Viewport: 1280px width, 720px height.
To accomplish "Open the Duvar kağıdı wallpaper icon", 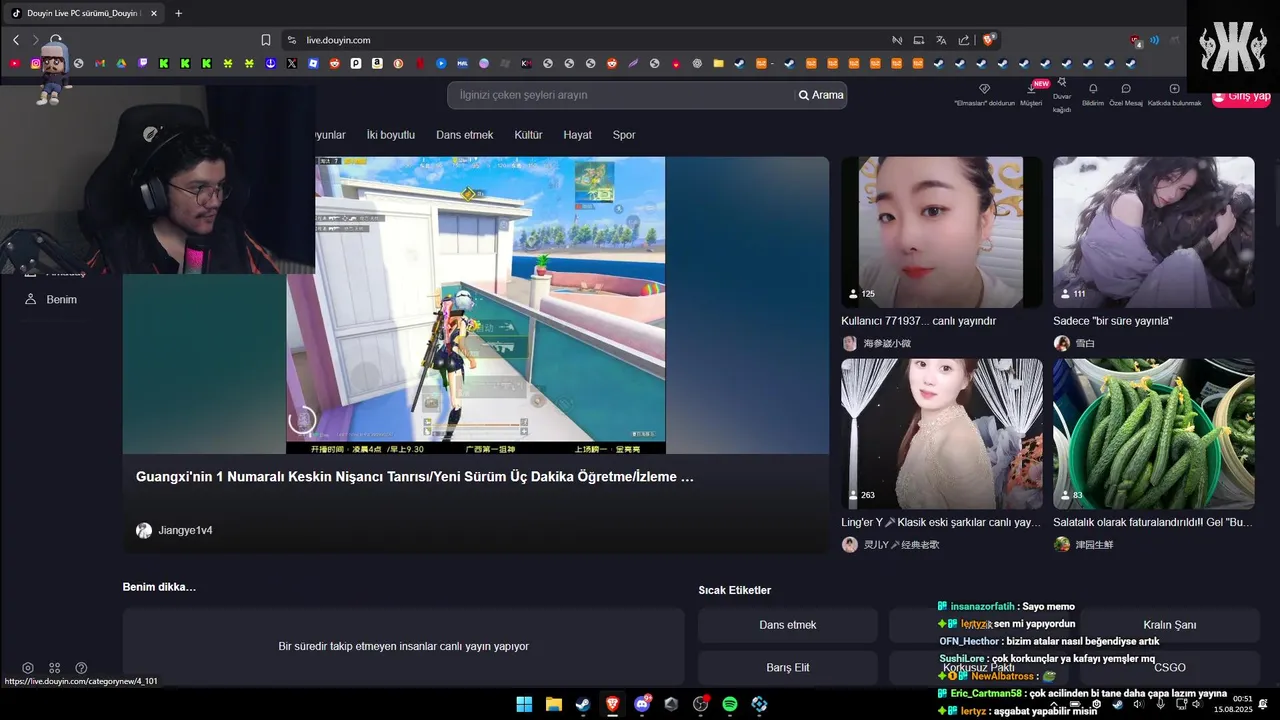I will 1062,83.
